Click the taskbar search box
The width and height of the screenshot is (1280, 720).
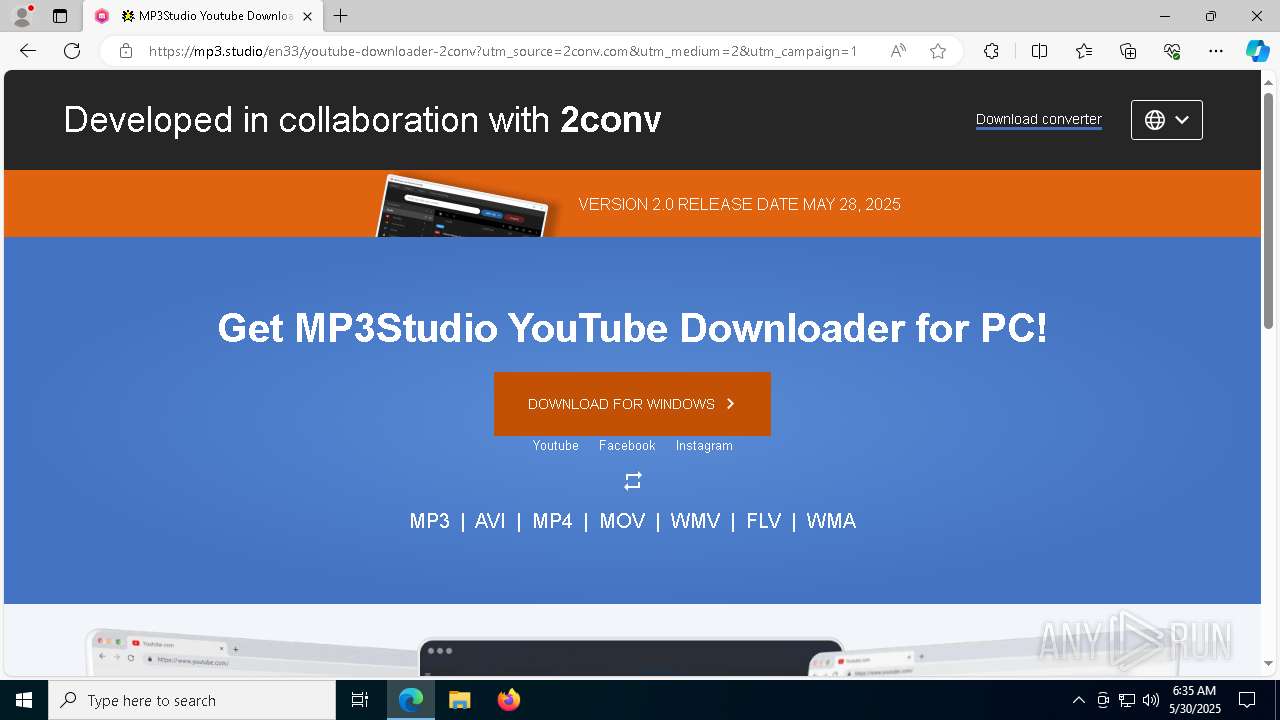click(x=192, y=700)
